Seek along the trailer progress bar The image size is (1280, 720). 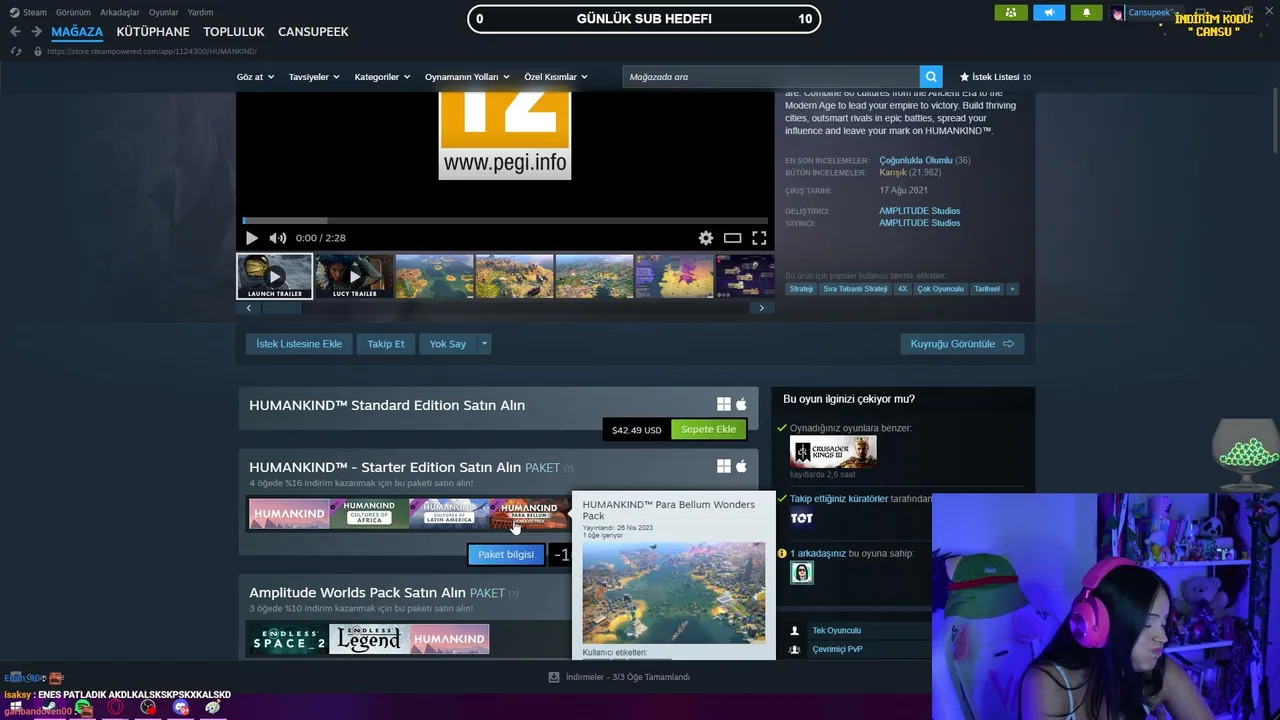click(x=505, y=220)
